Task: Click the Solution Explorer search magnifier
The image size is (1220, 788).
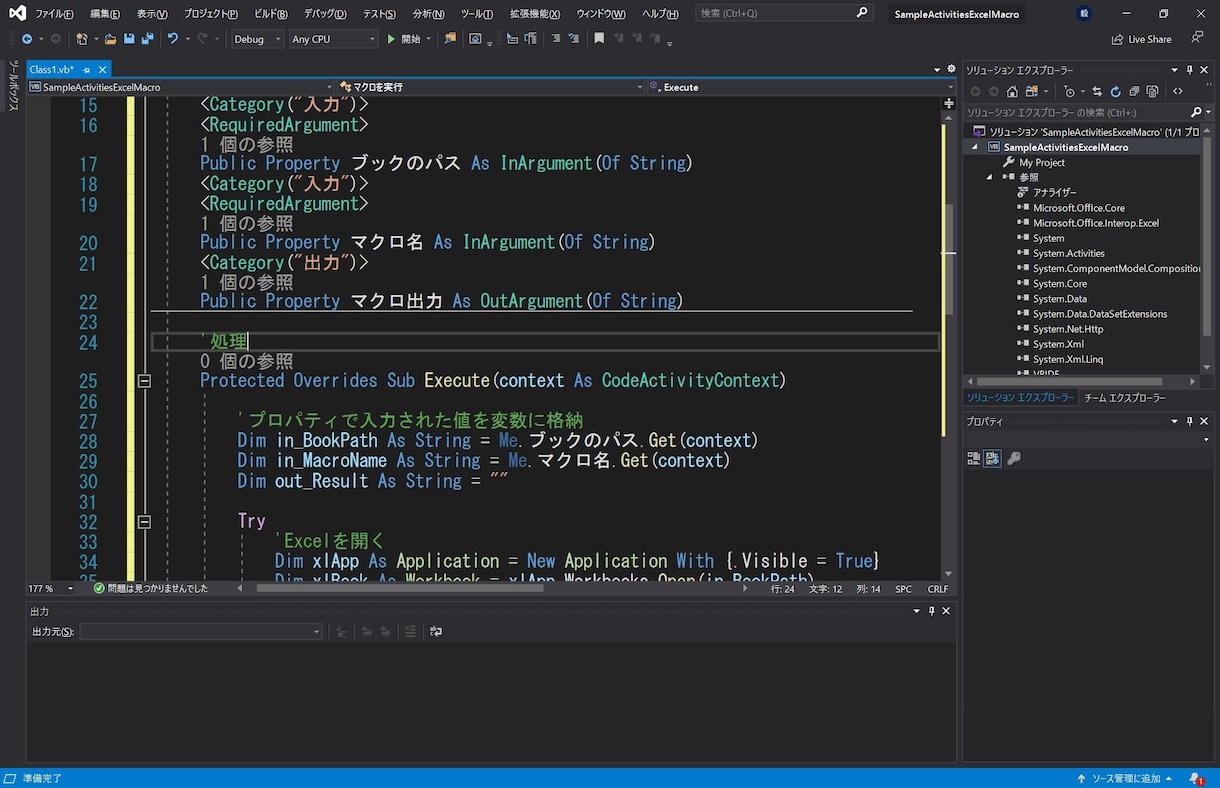Action: 1196,112
